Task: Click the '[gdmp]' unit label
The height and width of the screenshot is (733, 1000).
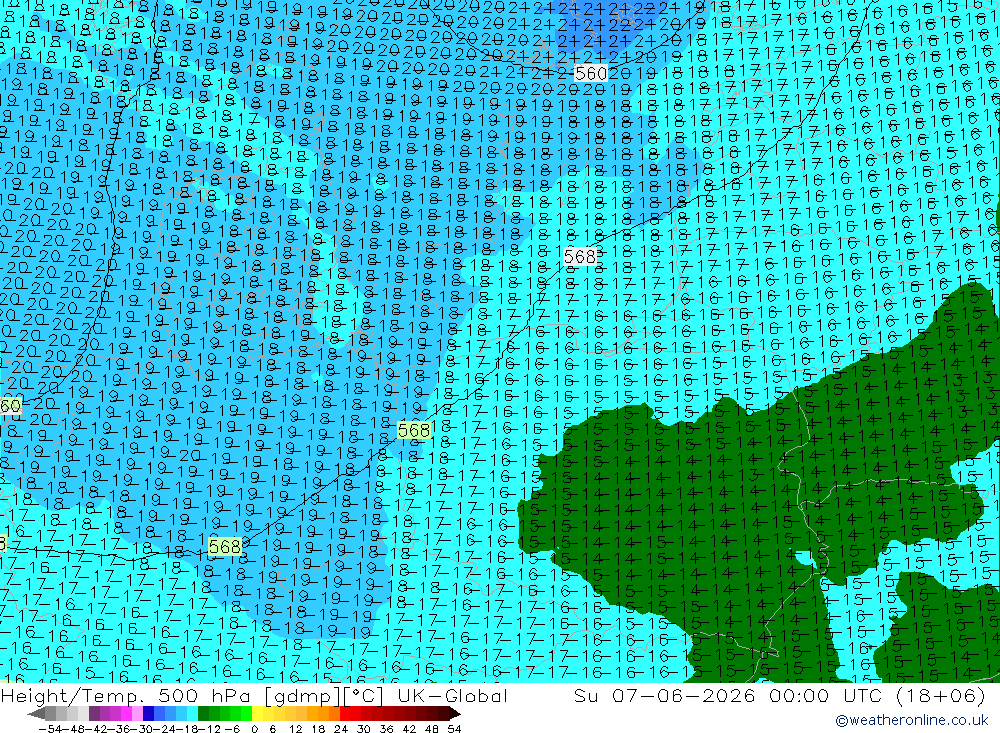Action: point(302,696)
